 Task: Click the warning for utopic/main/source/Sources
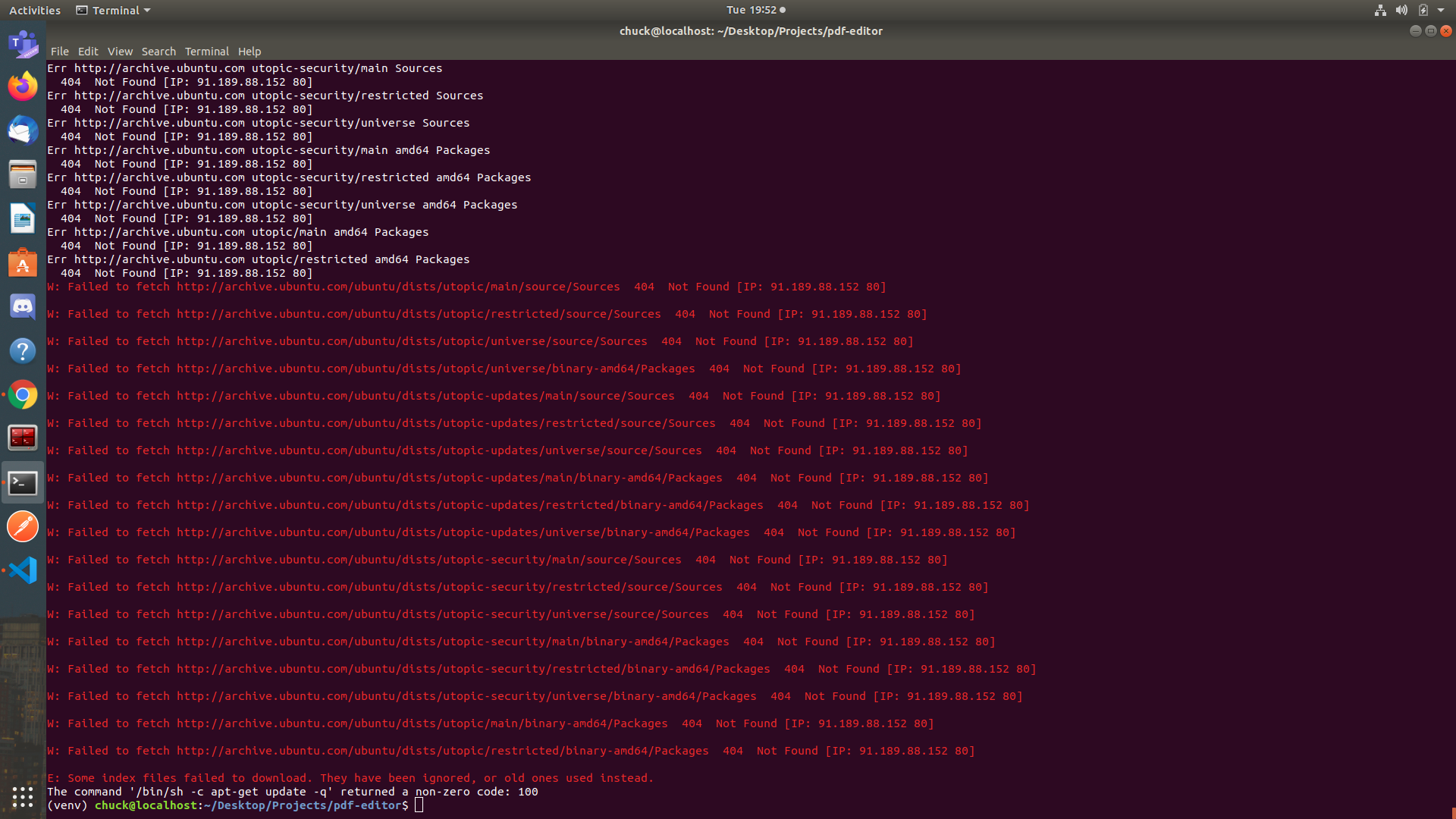pos(466,287)
